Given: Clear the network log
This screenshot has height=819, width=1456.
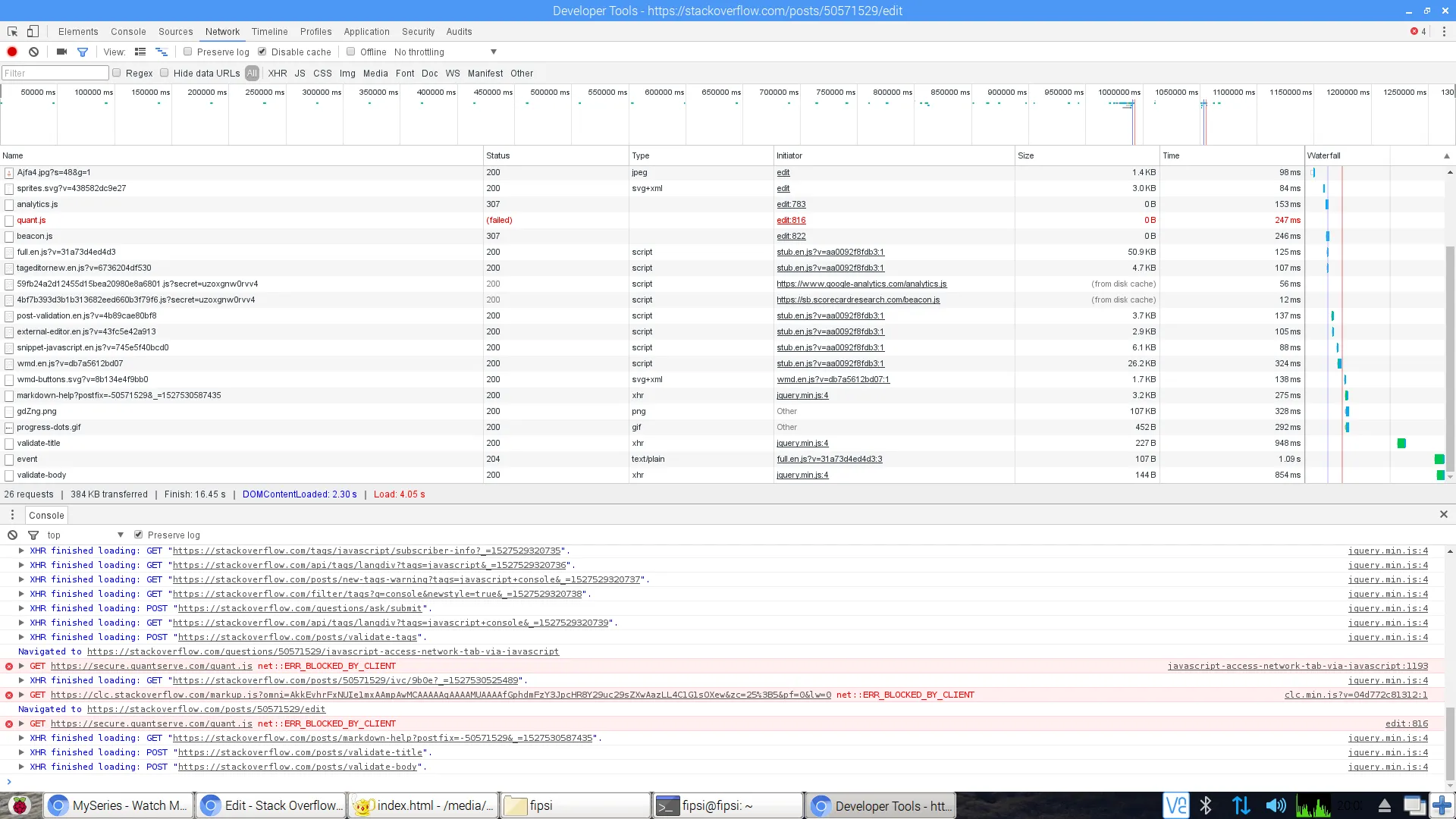Looking at the screenshot, I should [x=33, y=52].
